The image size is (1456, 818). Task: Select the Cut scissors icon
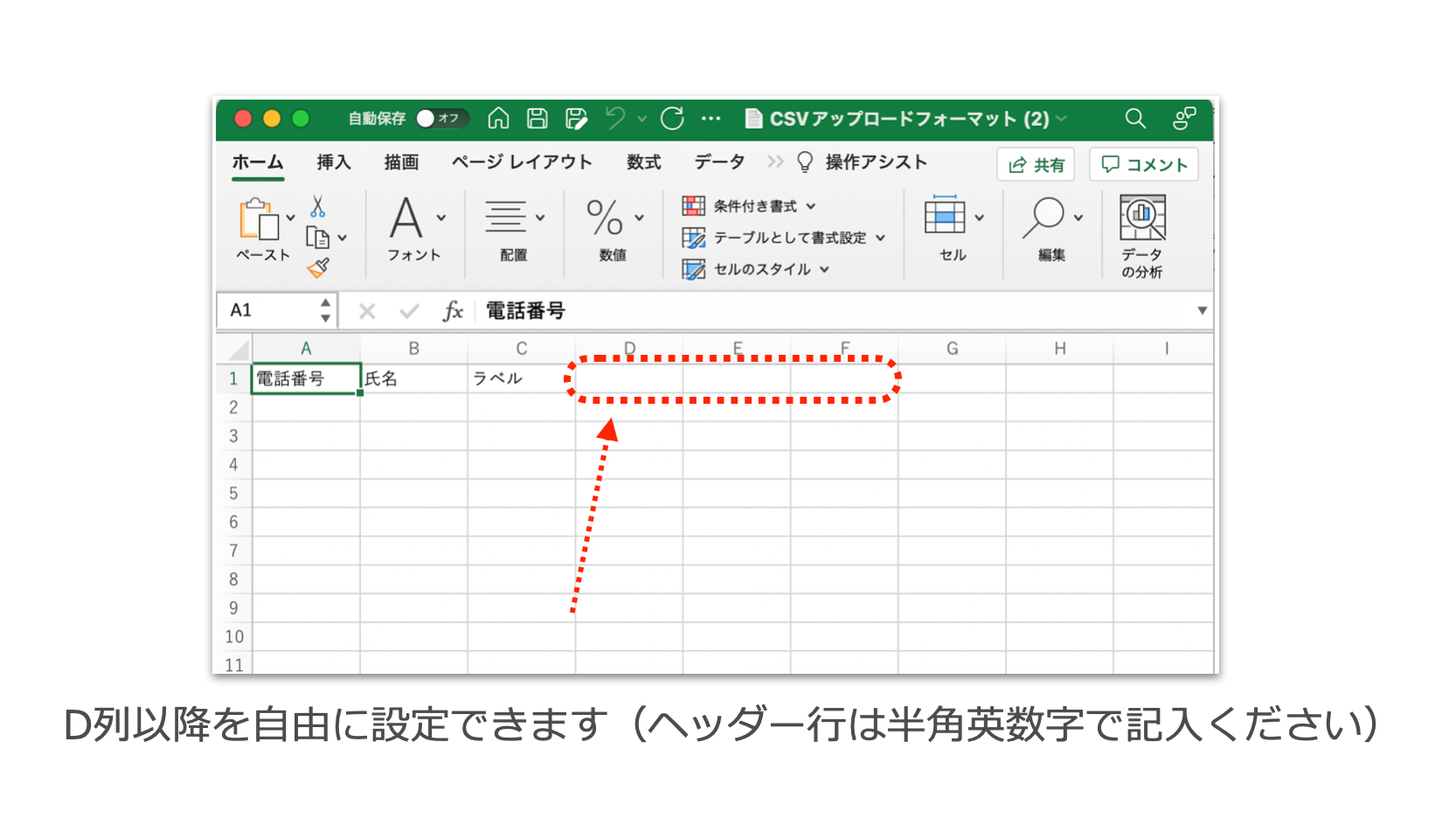tap(317, 206)
